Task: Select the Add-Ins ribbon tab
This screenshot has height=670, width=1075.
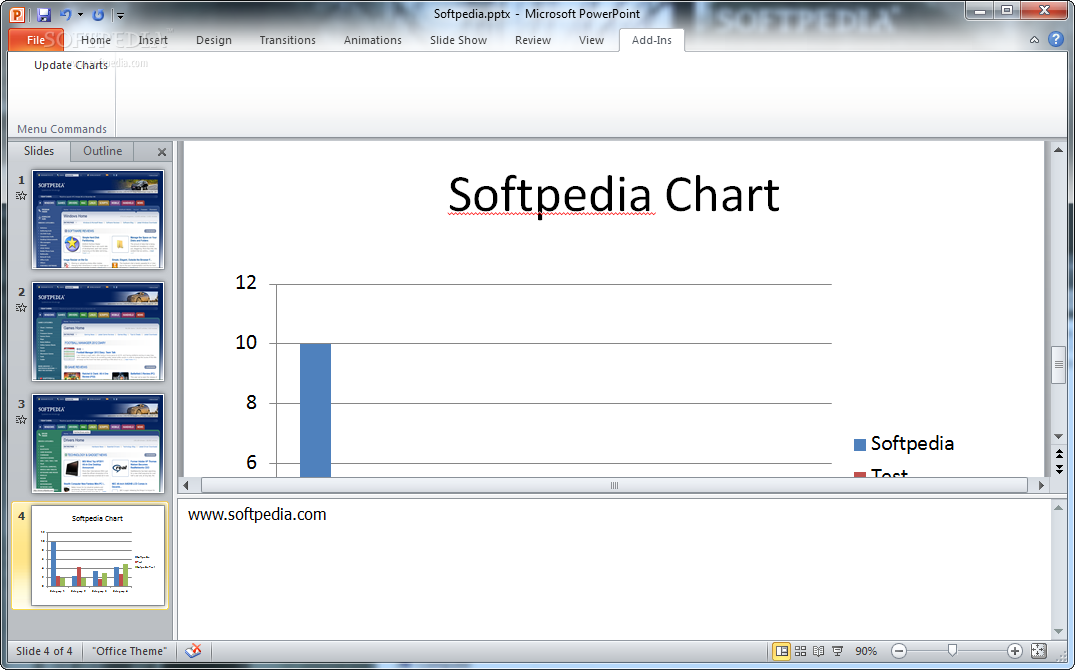Action: tap(651, 40)
